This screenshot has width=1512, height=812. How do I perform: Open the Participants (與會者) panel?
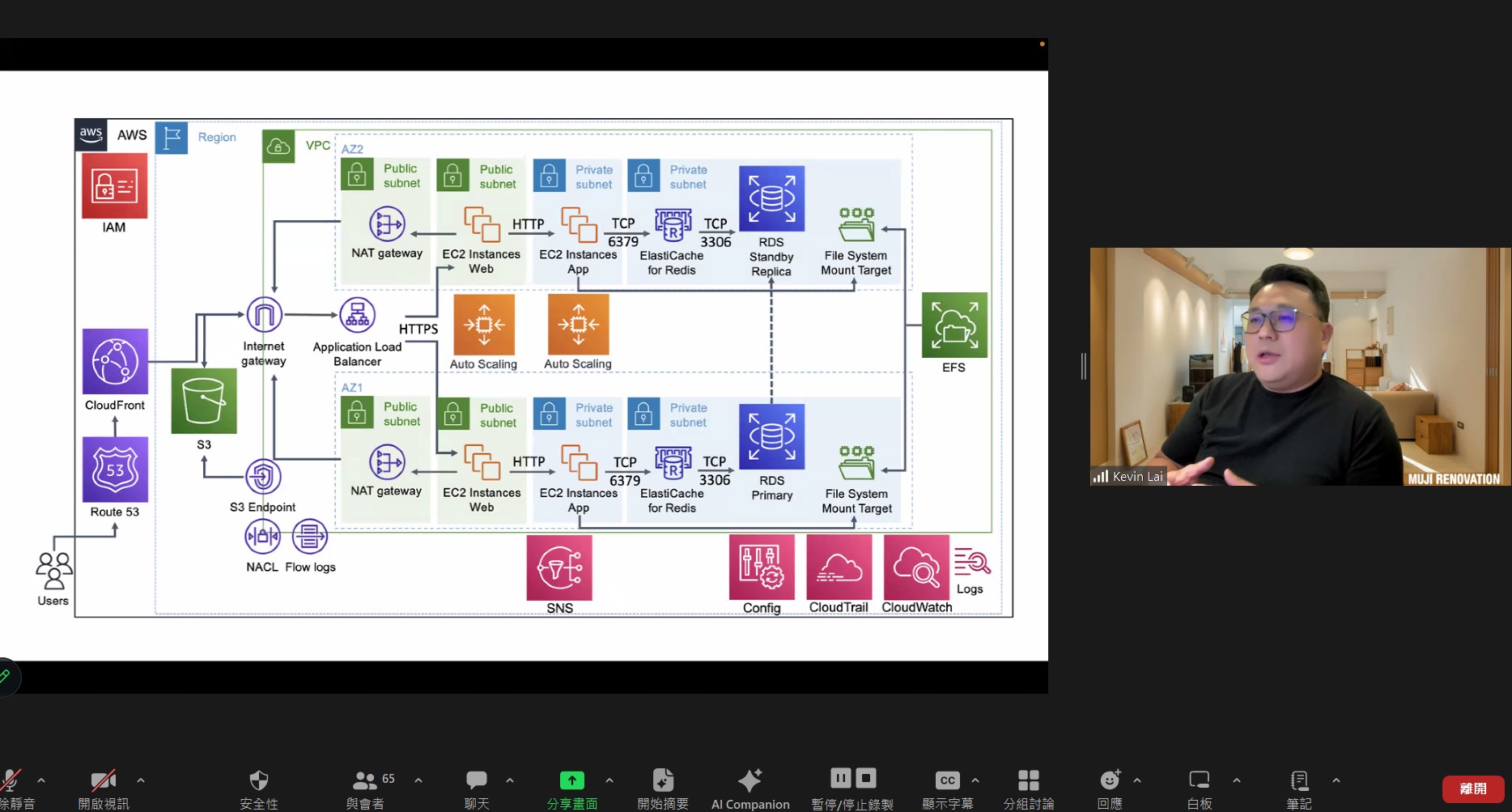pos(365,780)
